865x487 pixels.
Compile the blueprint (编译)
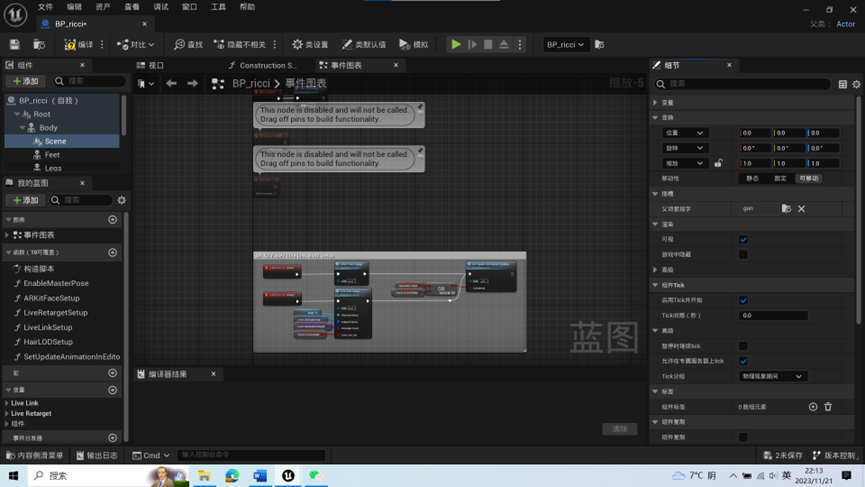coord(79,45)
